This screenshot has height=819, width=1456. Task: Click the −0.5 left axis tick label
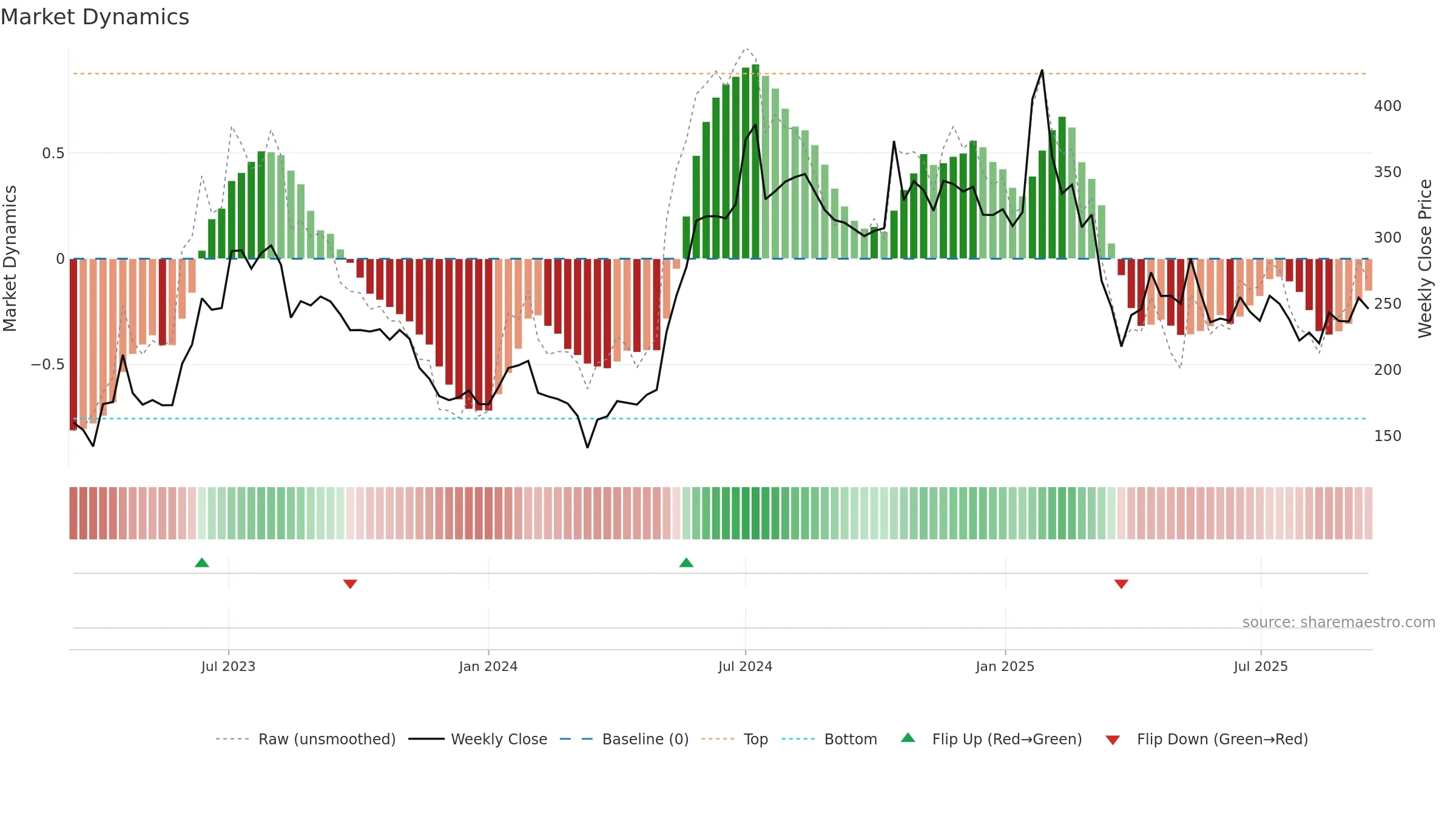[48, 365]
